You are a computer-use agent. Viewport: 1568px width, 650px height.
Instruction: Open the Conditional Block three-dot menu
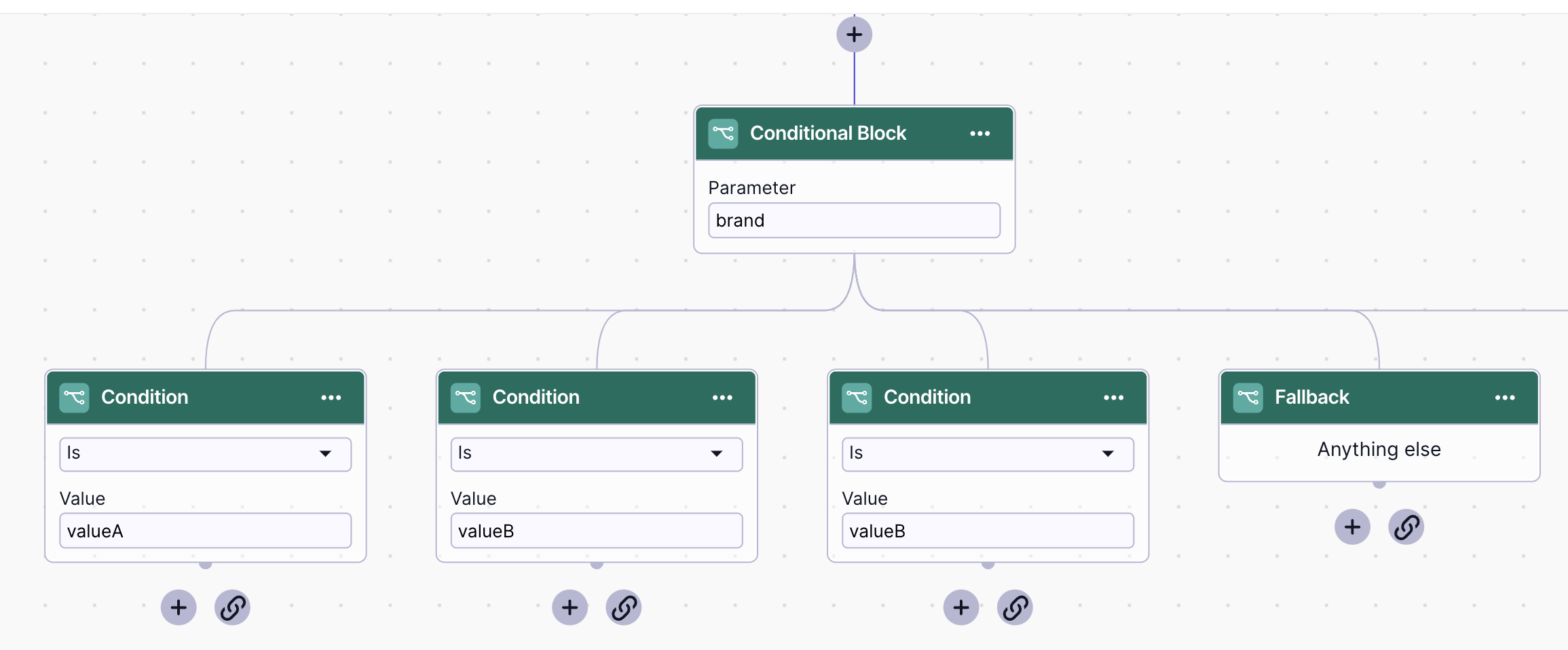(x=979, y=134)
